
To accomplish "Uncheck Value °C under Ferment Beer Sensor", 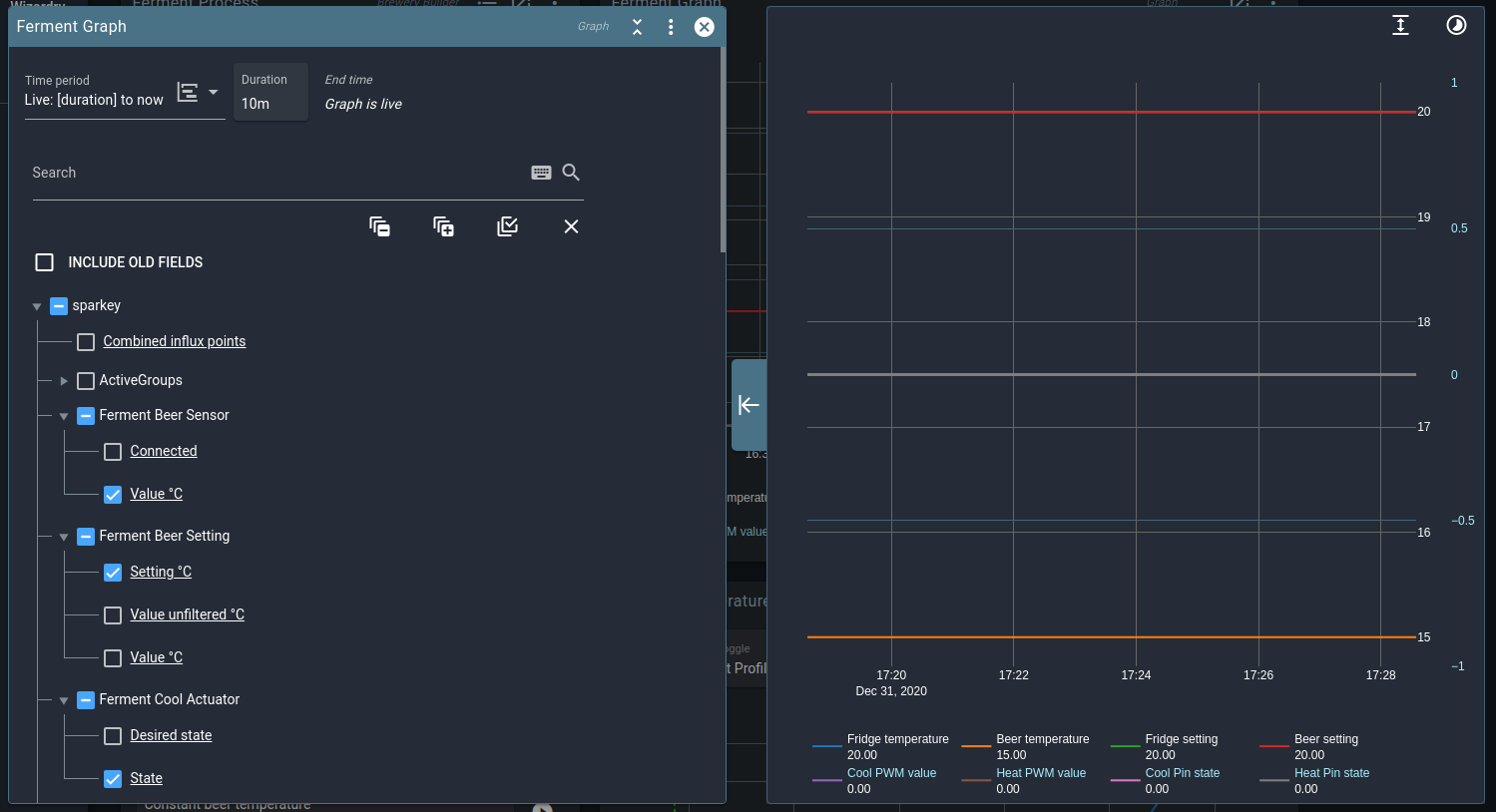I will pos(113,495).
